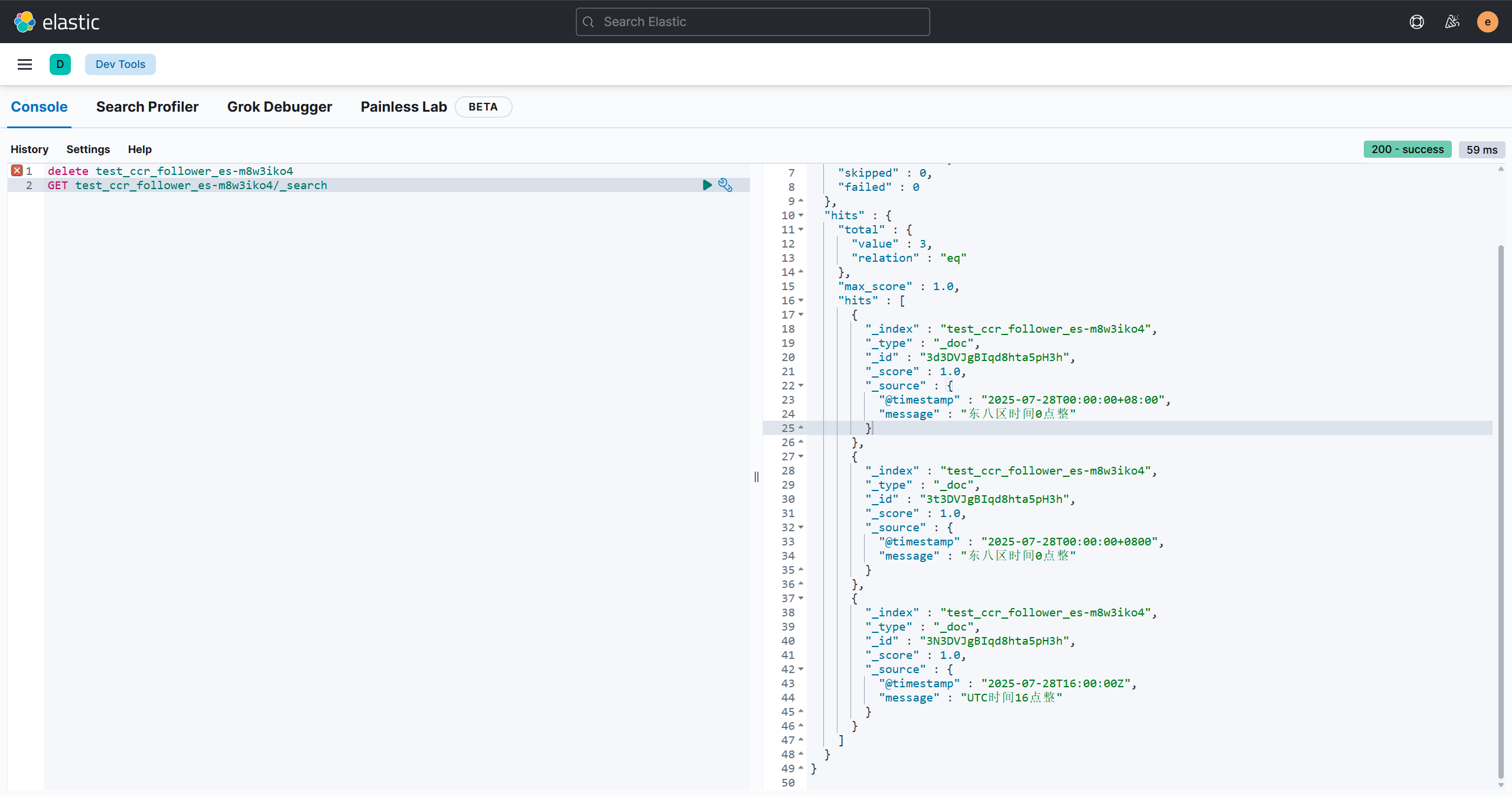This screenshot has width=1512, height=796.
Task: Open the wrench actions icon for the GET request
Action: tap(725, 185)
